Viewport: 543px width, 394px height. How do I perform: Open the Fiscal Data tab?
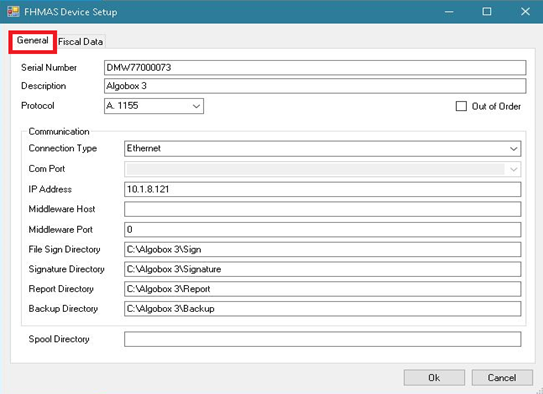(x=80, y=42)
